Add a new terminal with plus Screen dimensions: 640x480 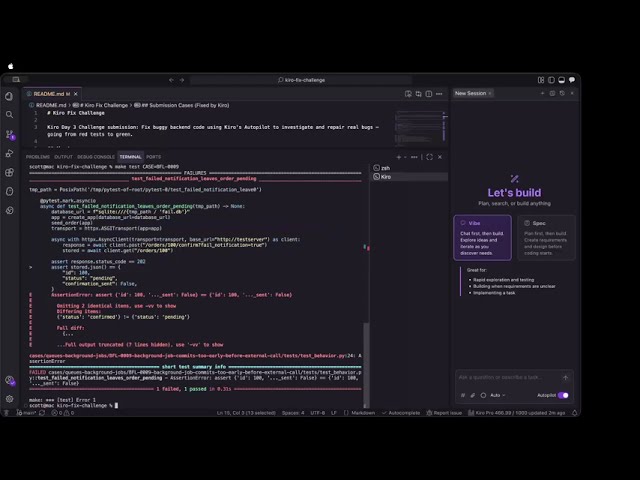click(398, 157)
